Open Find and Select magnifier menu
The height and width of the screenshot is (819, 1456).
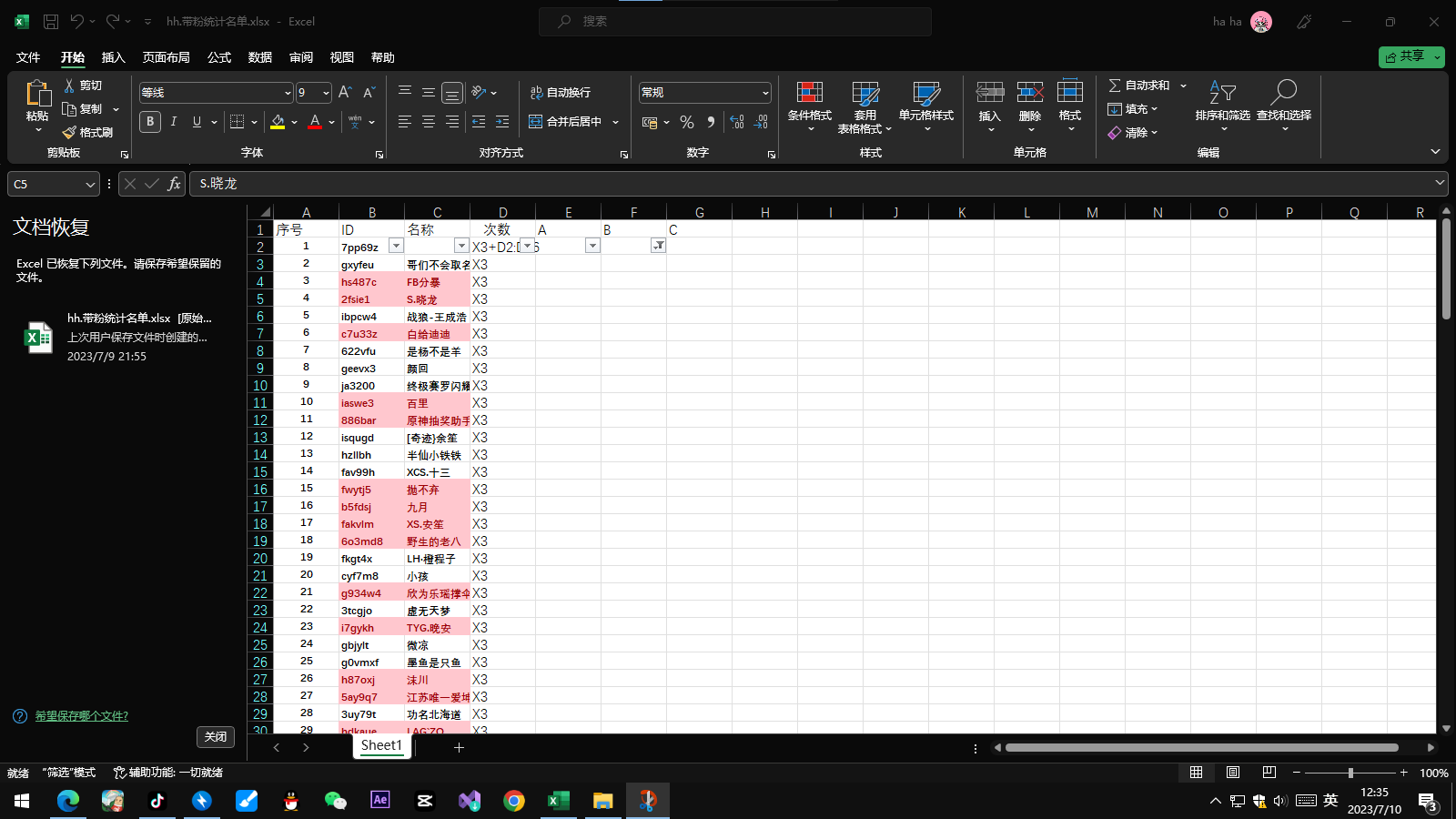(x=1284, y=106)
